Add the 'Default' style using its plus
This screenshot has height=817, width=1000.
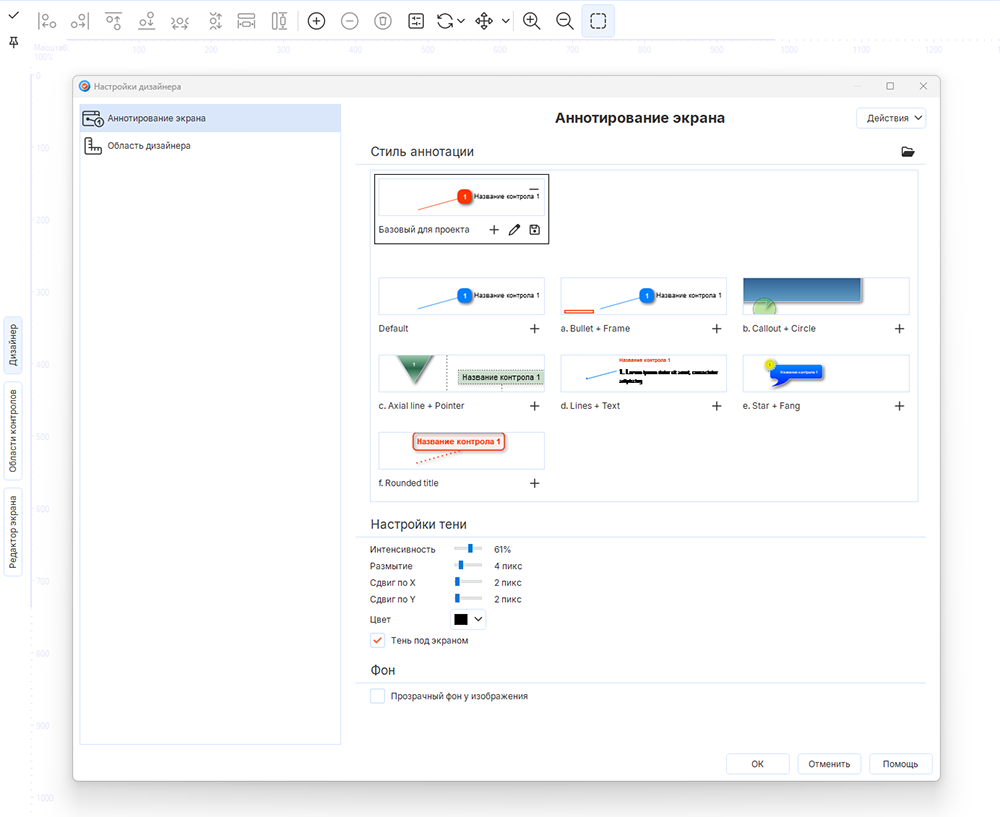534,328
